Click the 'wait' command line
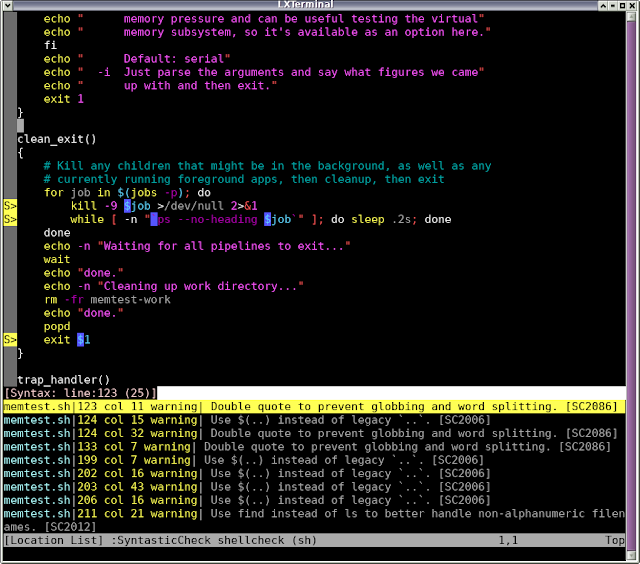Screen dimensions: 640x564 (x=57, y=260)
